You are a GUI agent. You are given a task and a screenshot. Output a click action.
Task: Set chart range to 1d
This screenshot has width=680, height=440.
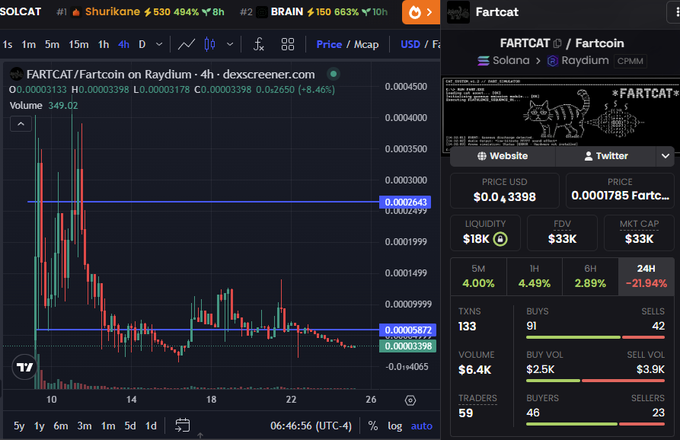click(x=151, y=426)
